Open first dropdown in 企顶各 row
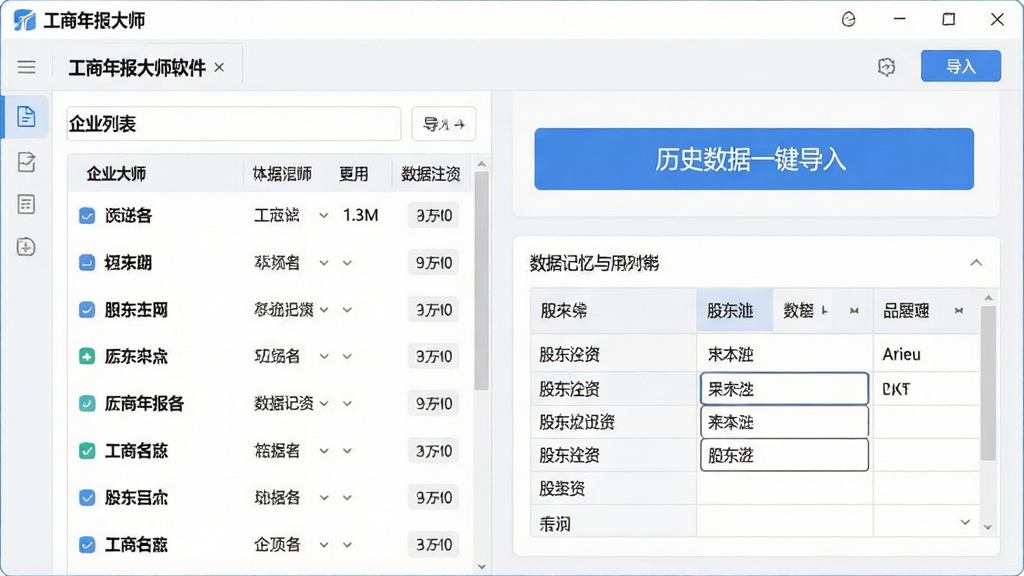The image size is (1024, 576). [323, 545]
